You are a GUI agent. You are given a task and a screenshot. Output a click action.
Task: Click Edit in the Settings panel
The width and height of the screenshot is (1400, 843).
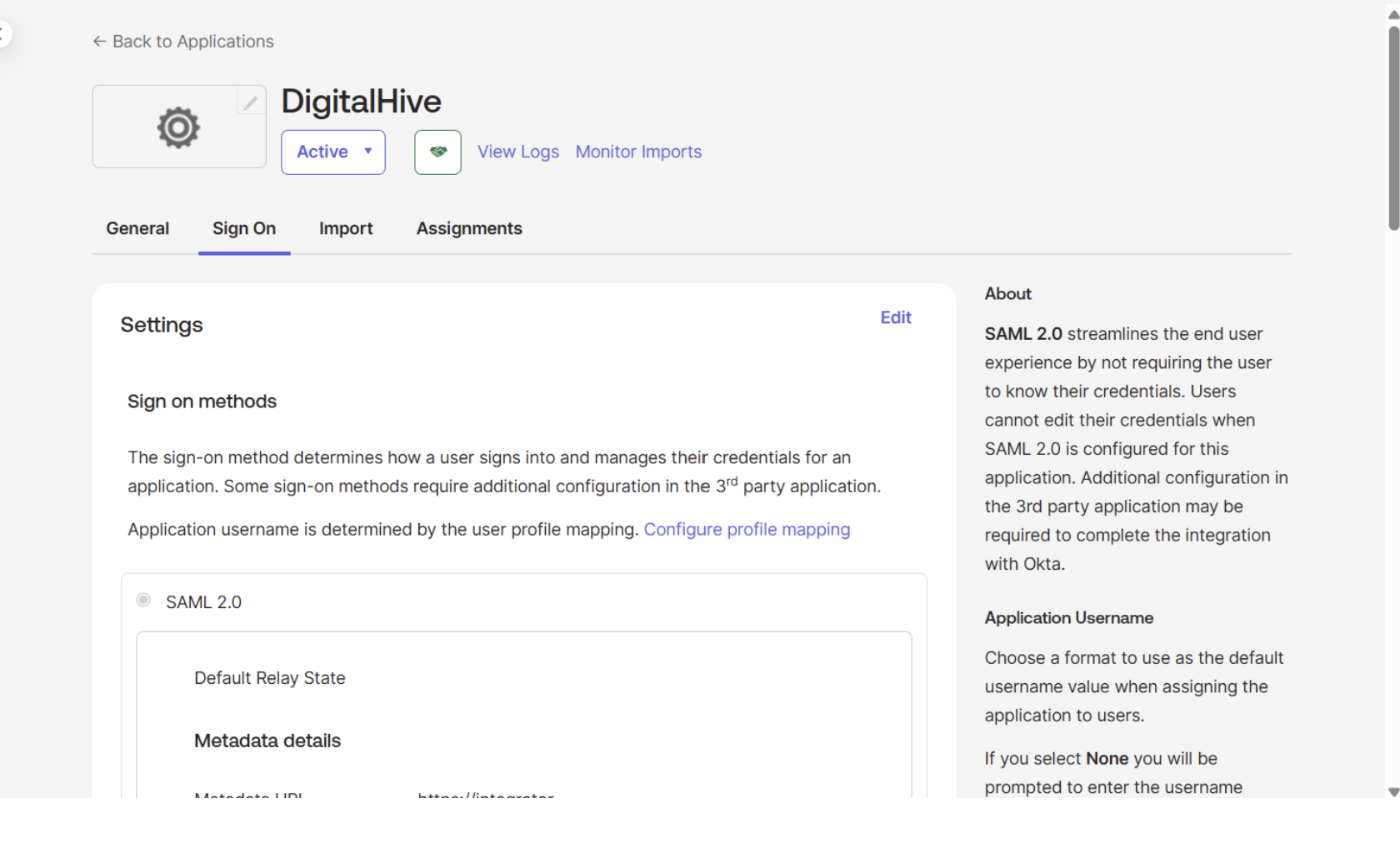pos(896,317)
